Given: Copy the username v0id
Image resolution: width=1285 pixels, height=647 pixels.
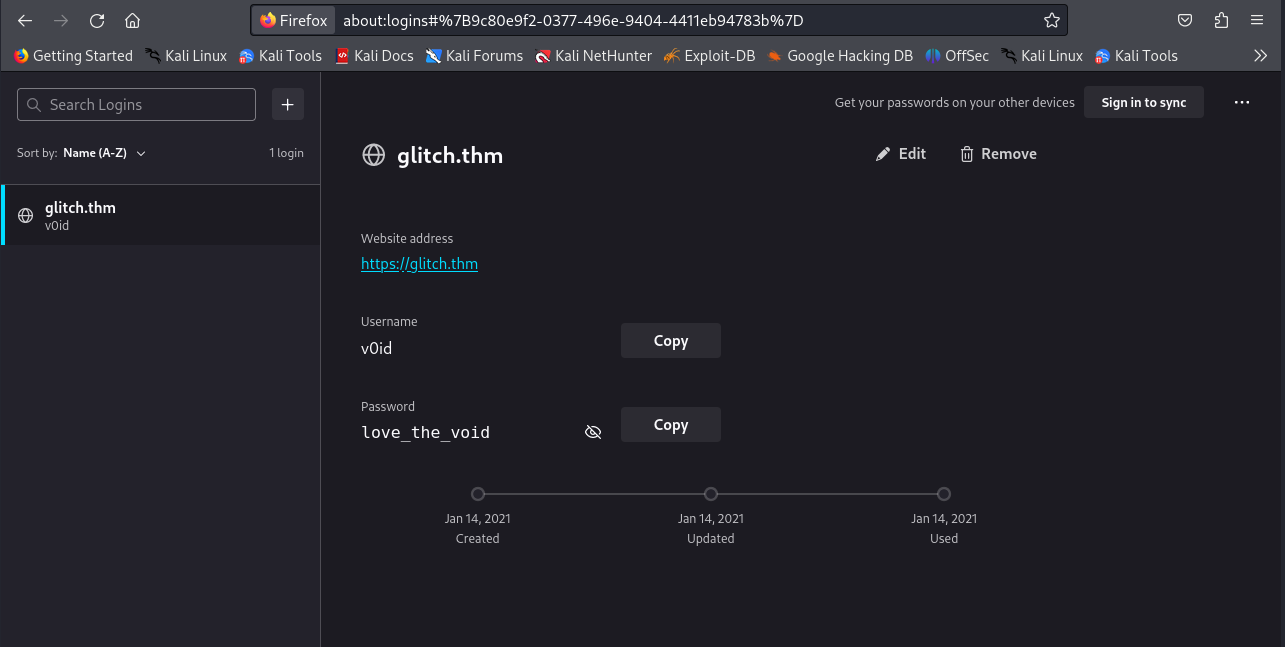Looking at the screenshot, I should click(670, 341).
